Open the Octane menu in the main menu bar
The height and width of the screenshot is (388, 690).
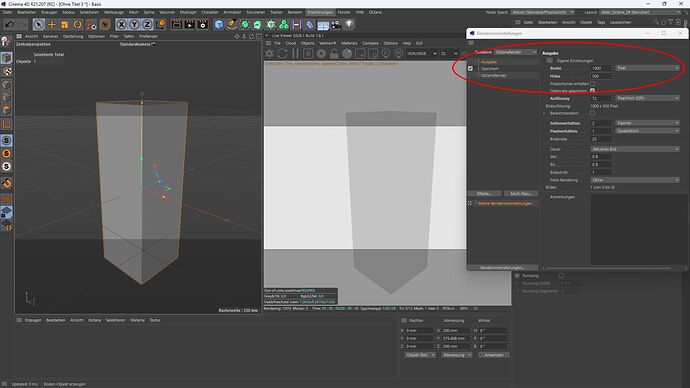coord(375,12)
